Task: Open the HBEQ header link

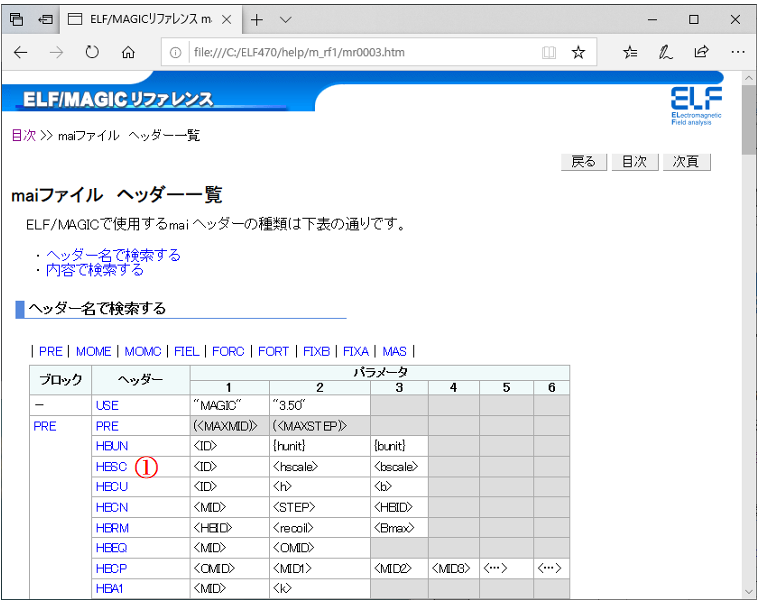Action: (x=111, y=548)
